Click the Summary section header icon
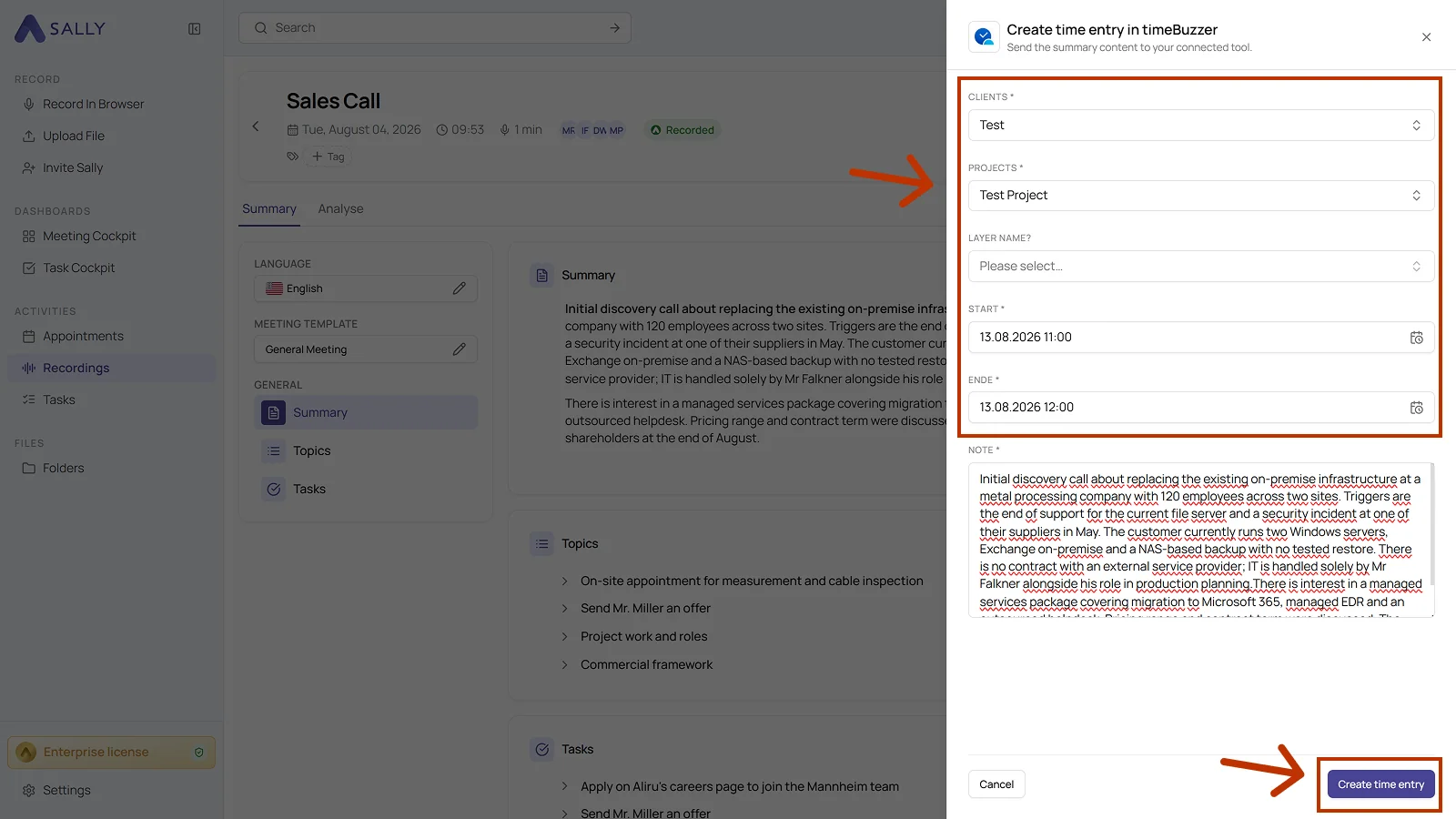This screenshot has width=1456, height=819. pyautogui.click(x=542, y=275)
